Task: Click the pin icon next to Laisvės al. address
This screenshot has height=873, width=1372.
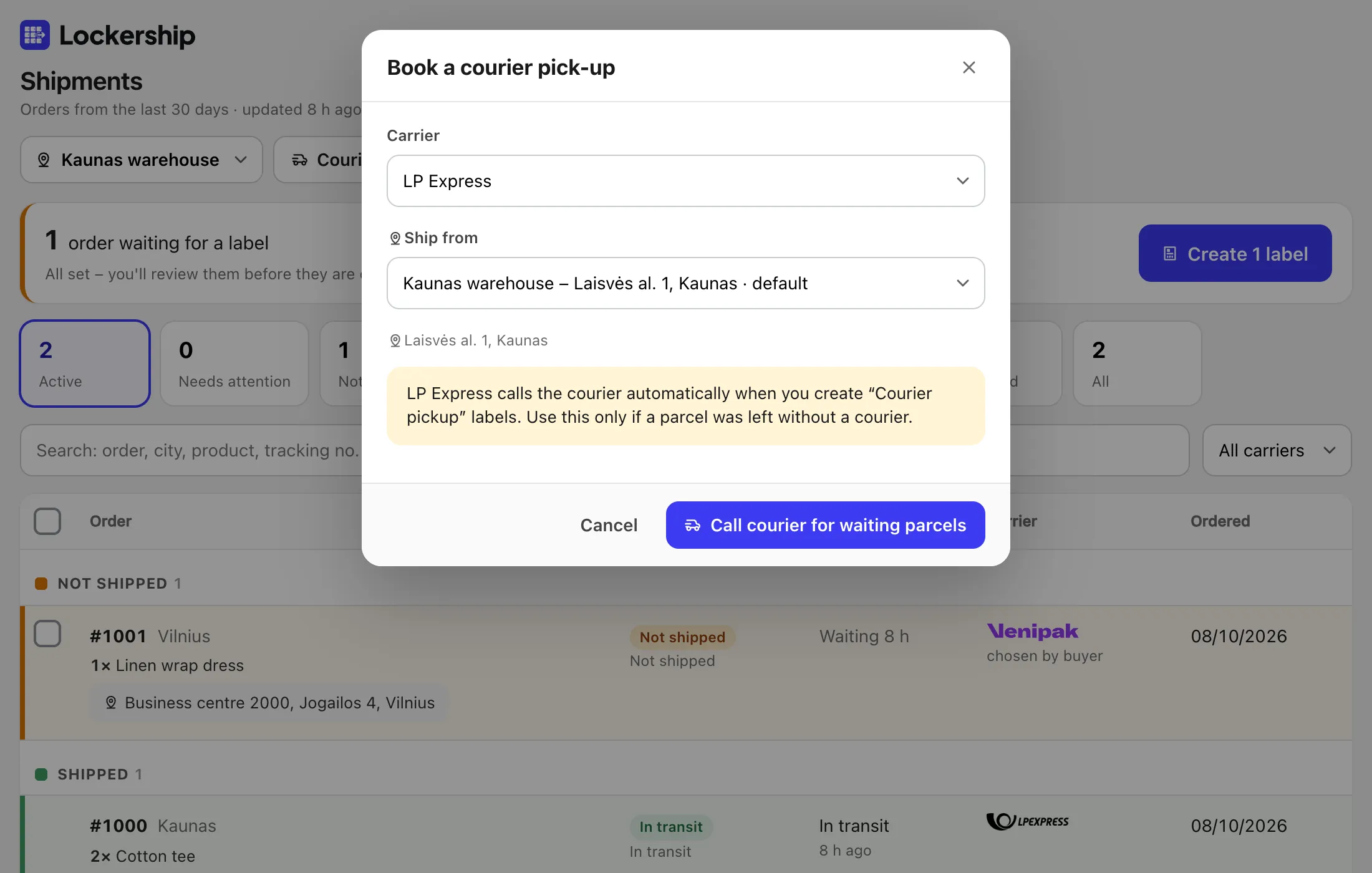Action: coord(395,340)
